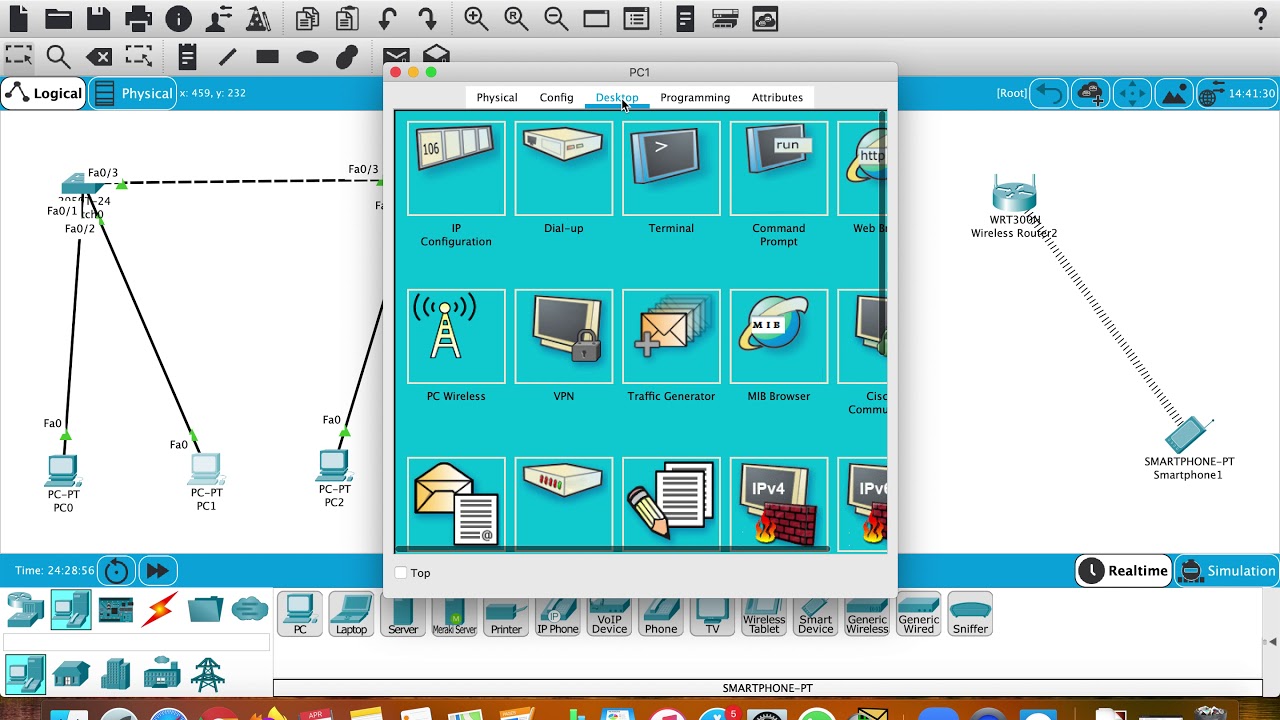Viewport: 1280px width, 720px height.
Task: Open the Dial-up application
Action: tap(564, 168)
